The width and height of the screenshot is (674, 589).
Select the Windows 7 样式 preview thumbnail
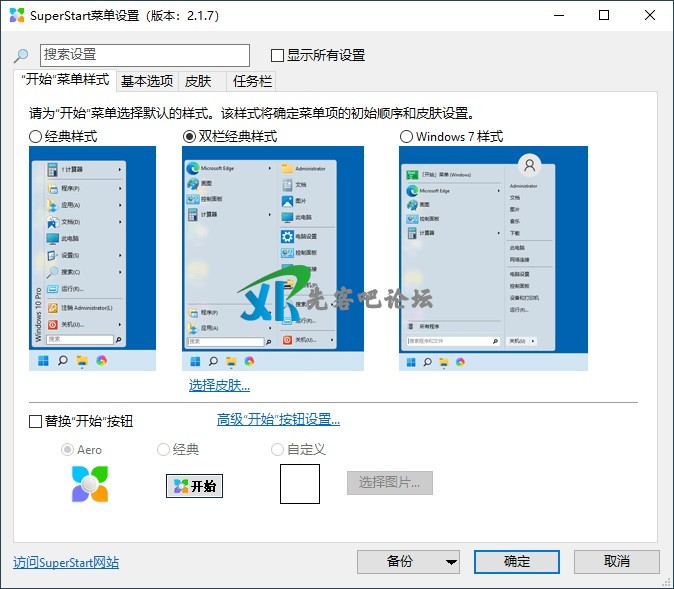[493, 258]
